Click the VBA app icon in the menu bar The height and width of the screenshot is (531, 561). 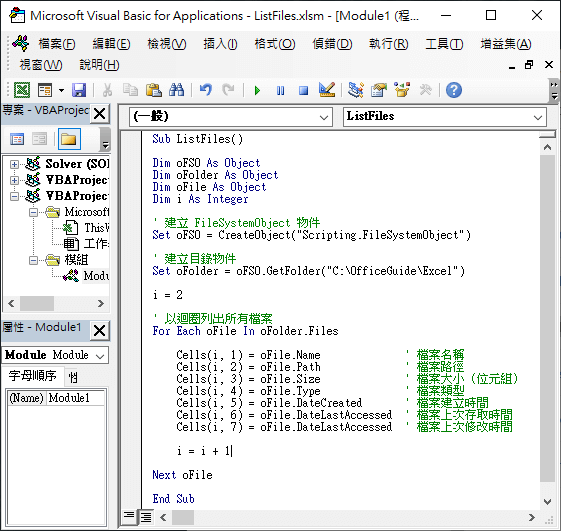tap(20, 43)
